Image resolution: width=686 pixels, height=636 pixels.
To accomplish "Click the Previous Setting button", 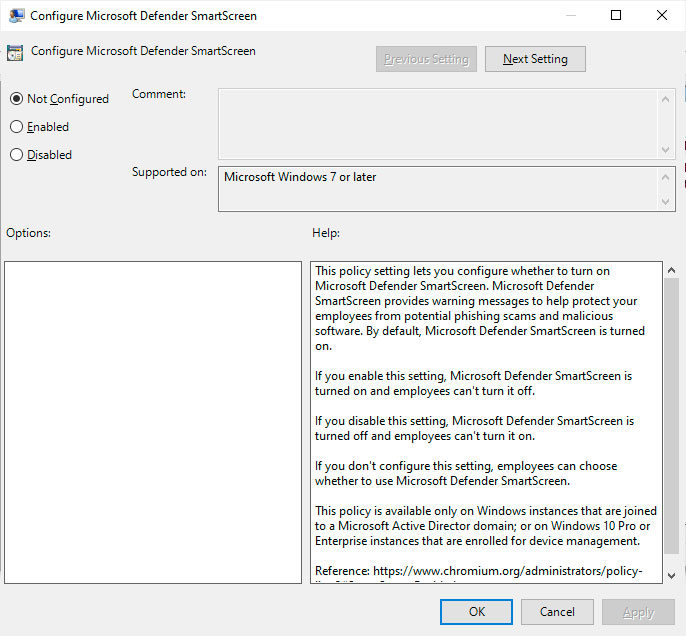I will [426, 59].
